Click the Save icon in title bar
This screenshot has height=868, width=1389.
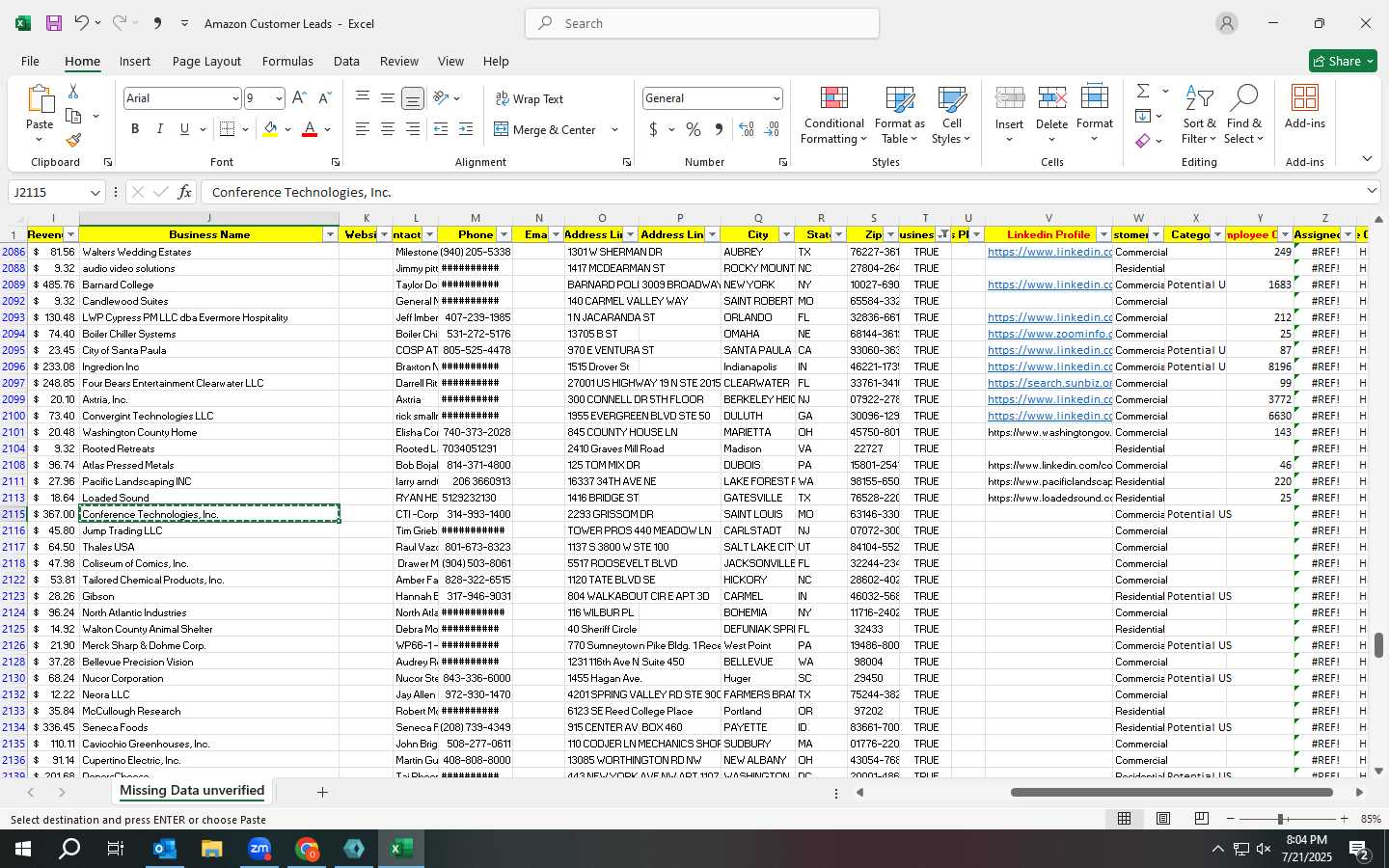pos(54,23)
